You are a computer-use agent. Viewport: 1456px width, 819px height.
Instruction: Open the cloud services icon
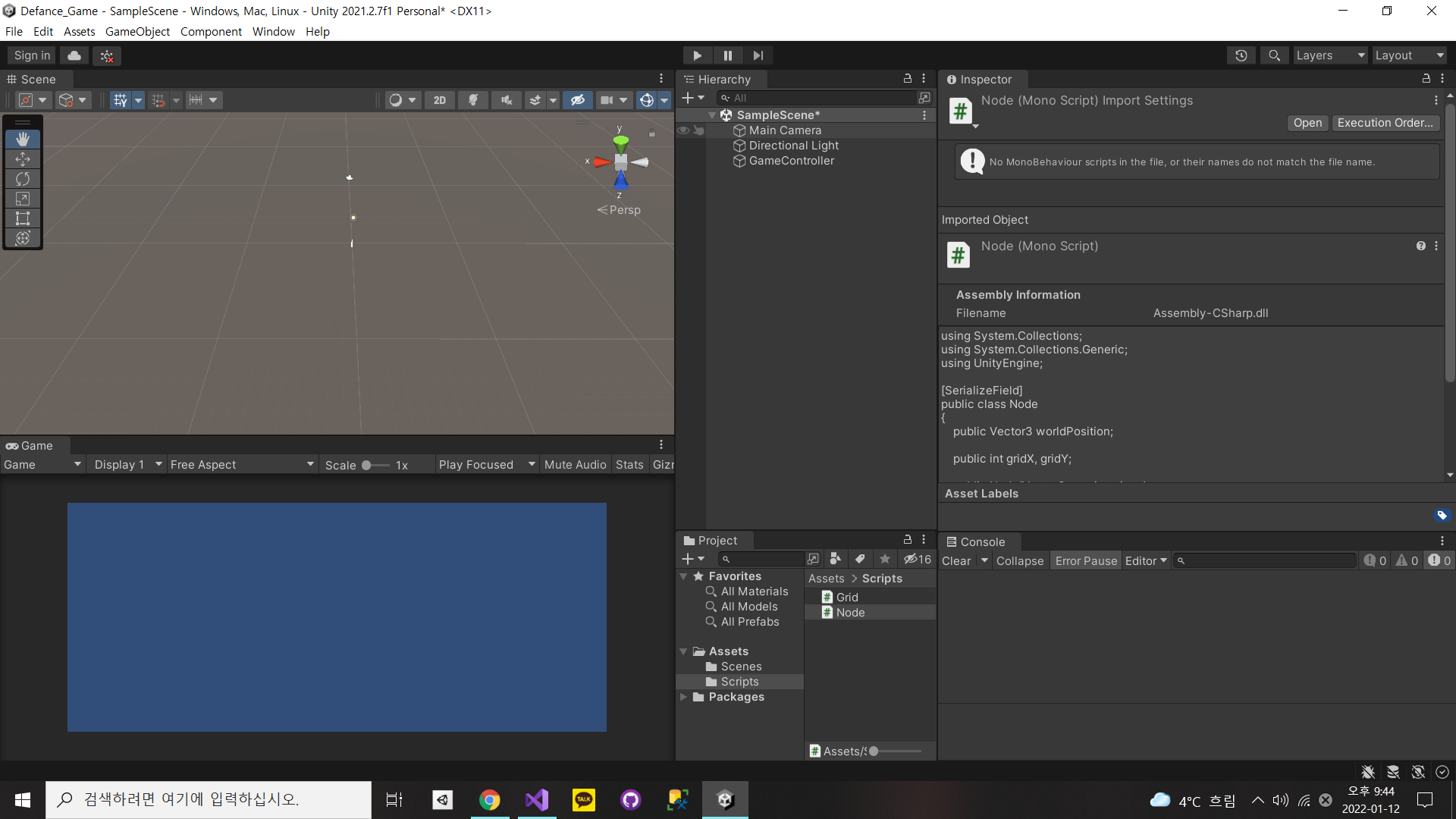74,55
